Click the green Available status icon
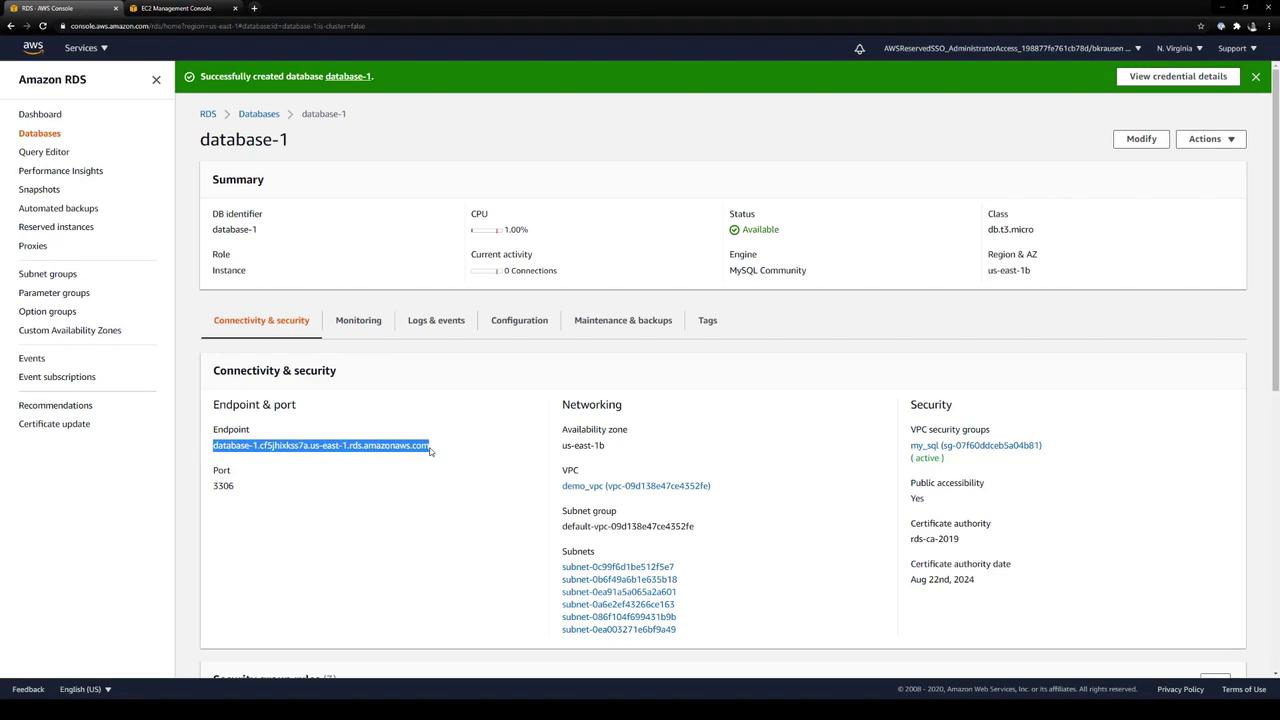 pyautogui.click(x=734, y=230)
